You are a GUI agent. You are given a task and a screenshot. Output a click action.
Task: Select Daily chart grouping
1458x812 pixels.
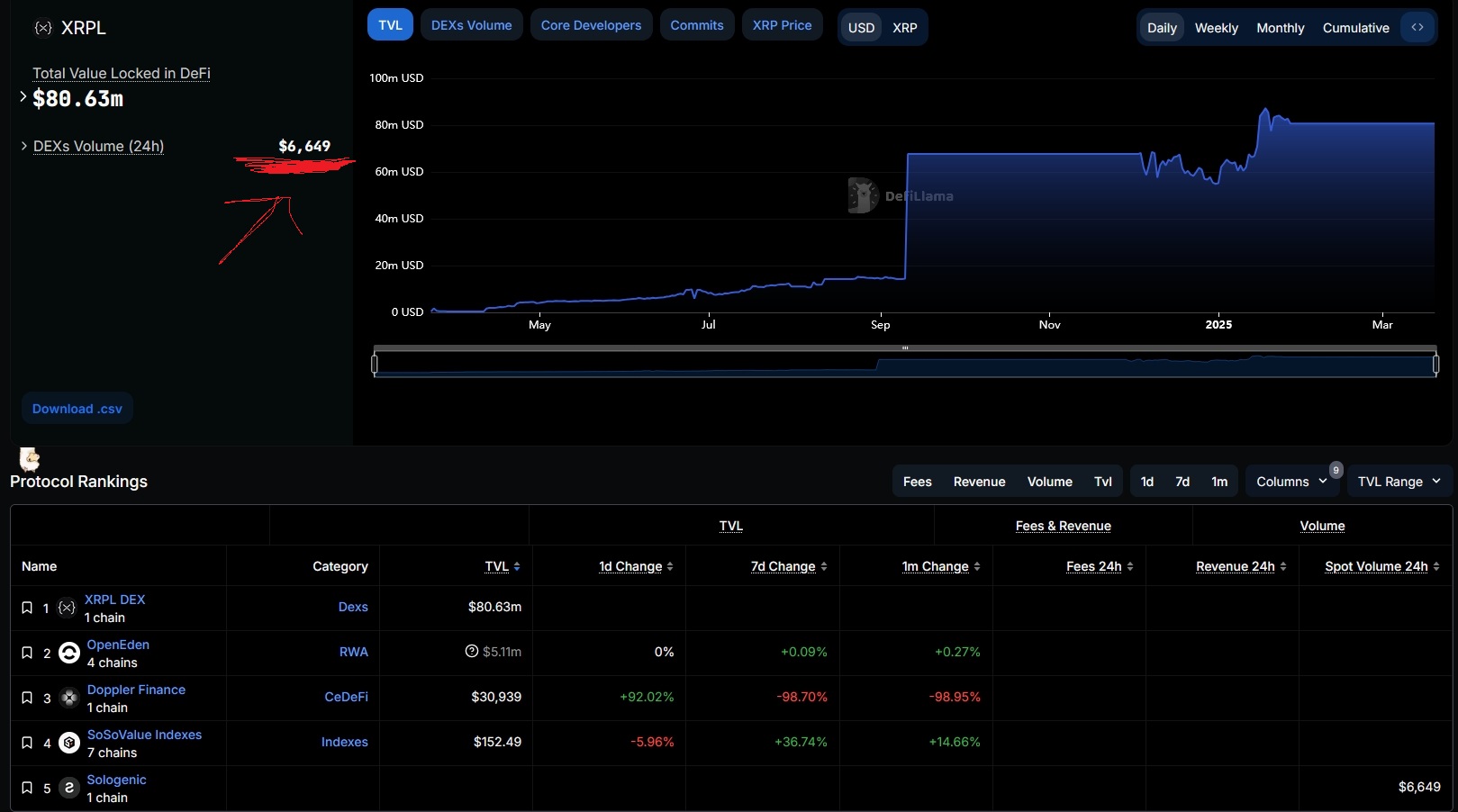coord(1162,28)
